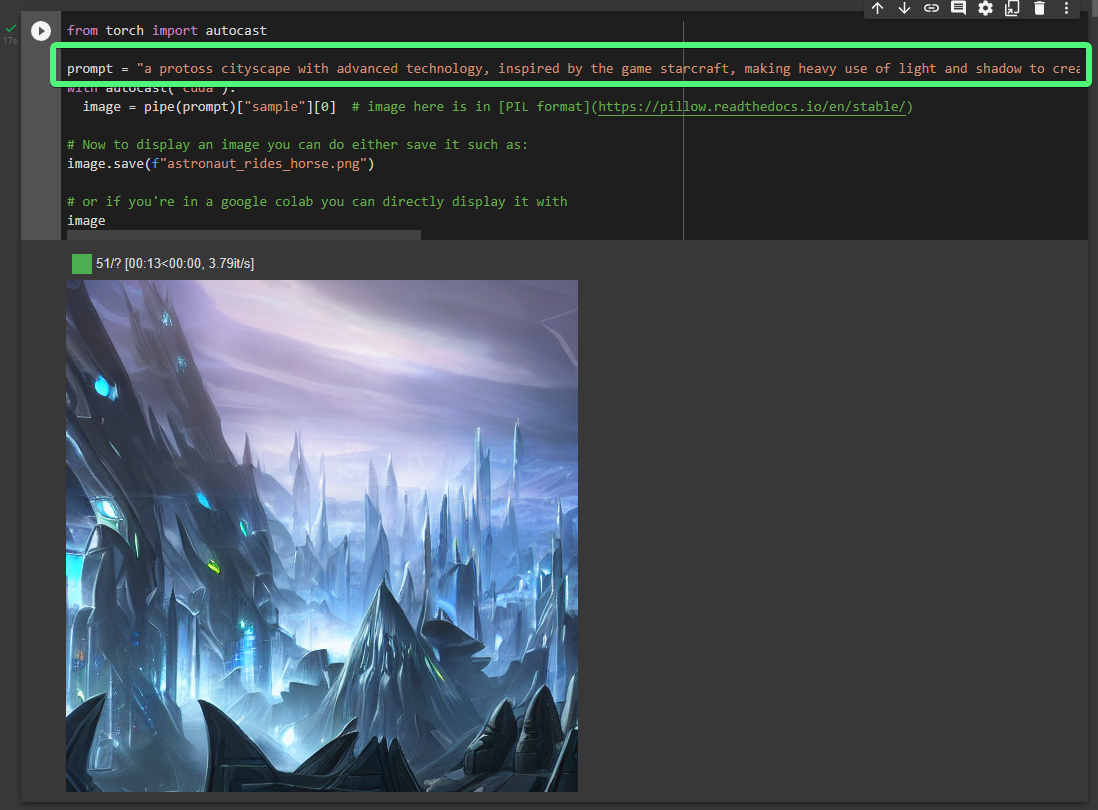Click the green execution checkmark status
The image size is (1098, 810).
tap(11, 29)
